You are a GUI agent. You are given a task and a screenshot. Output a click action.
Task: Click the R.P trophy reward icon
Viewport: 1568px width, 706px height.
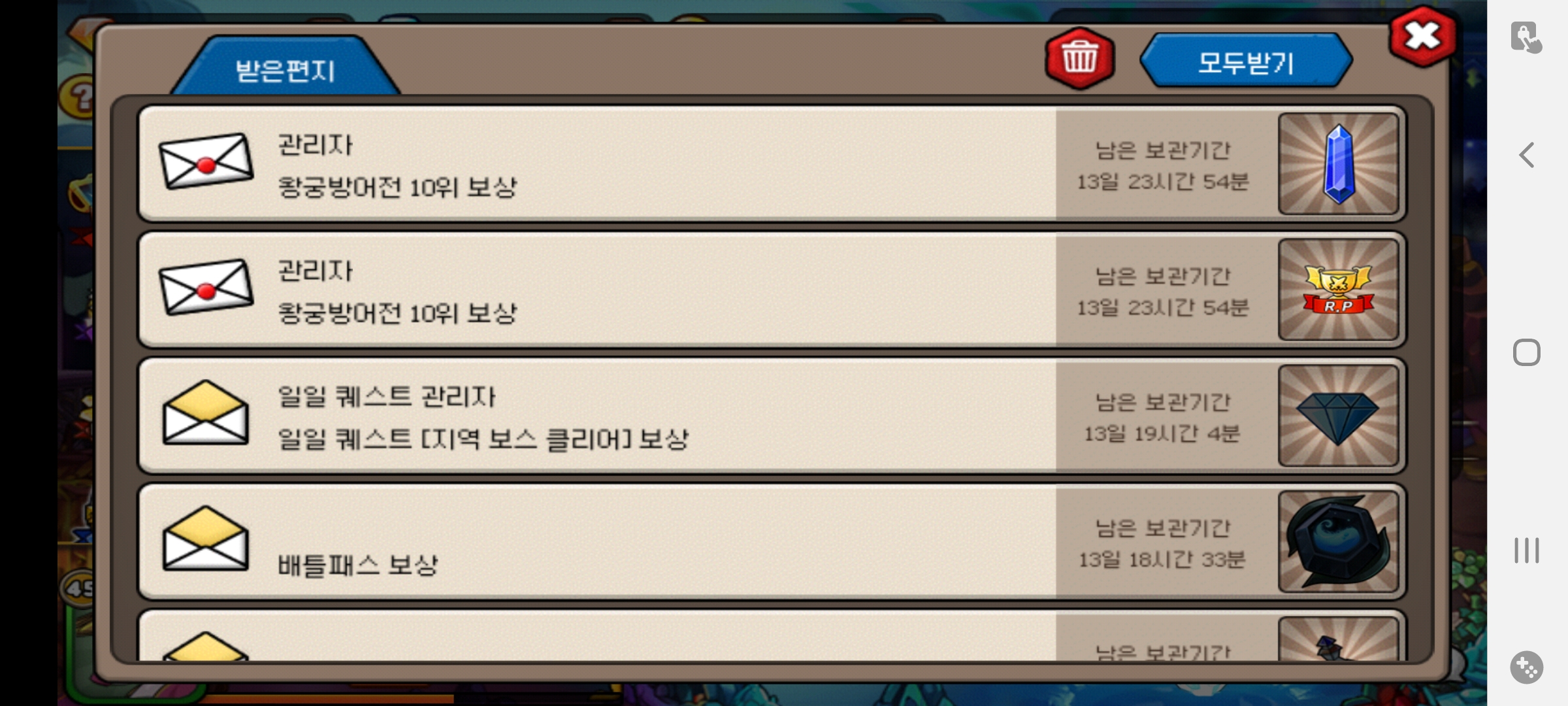1338,290
